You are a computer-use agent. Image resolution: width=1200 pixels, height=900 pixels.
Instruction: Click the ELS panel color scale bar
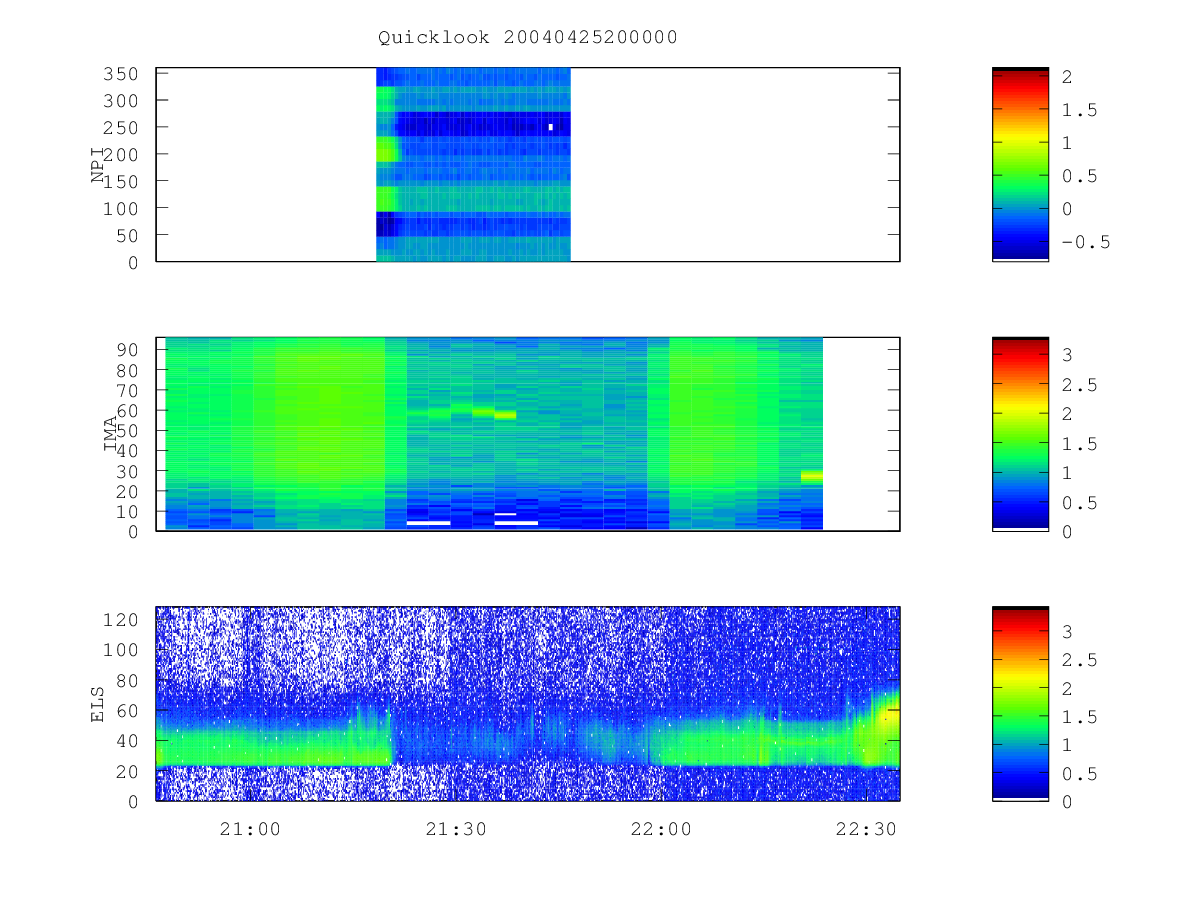(1020, 703)
